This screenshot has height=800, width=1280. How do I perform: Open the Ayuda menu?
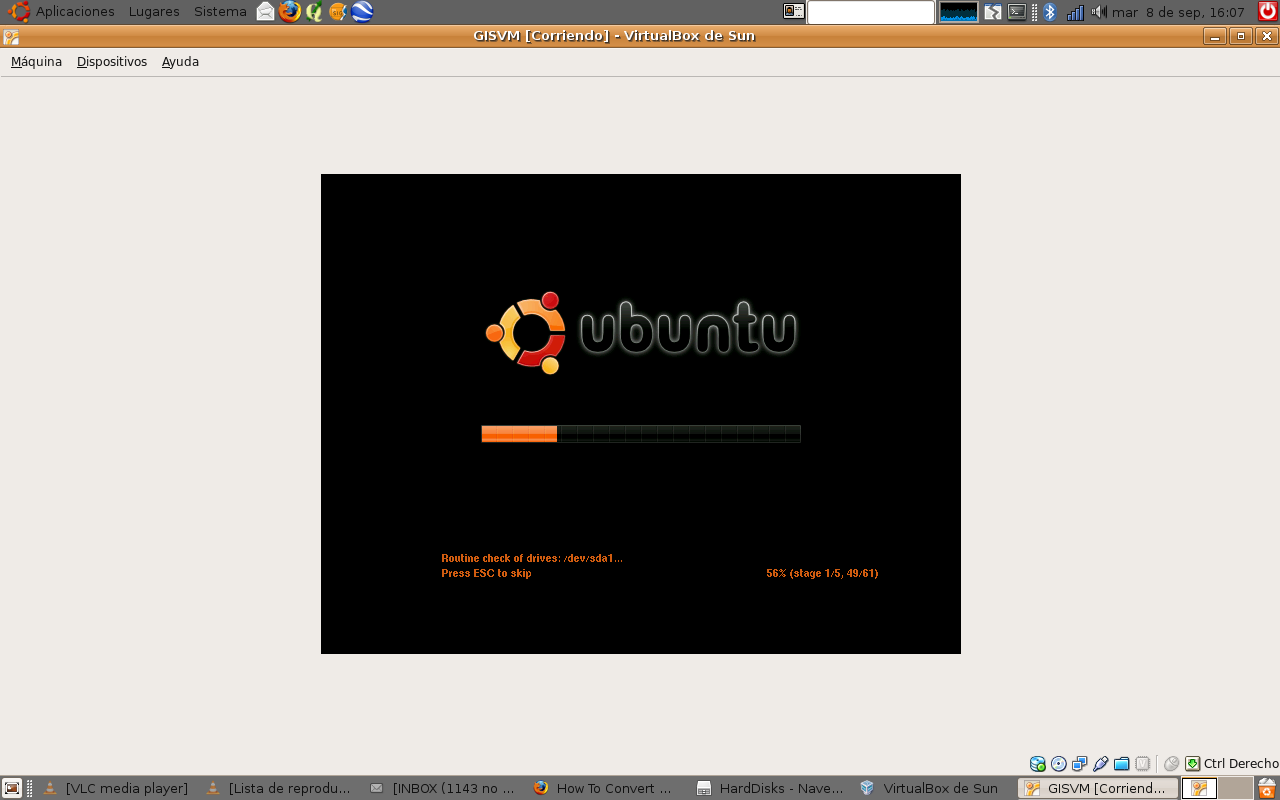180,62
